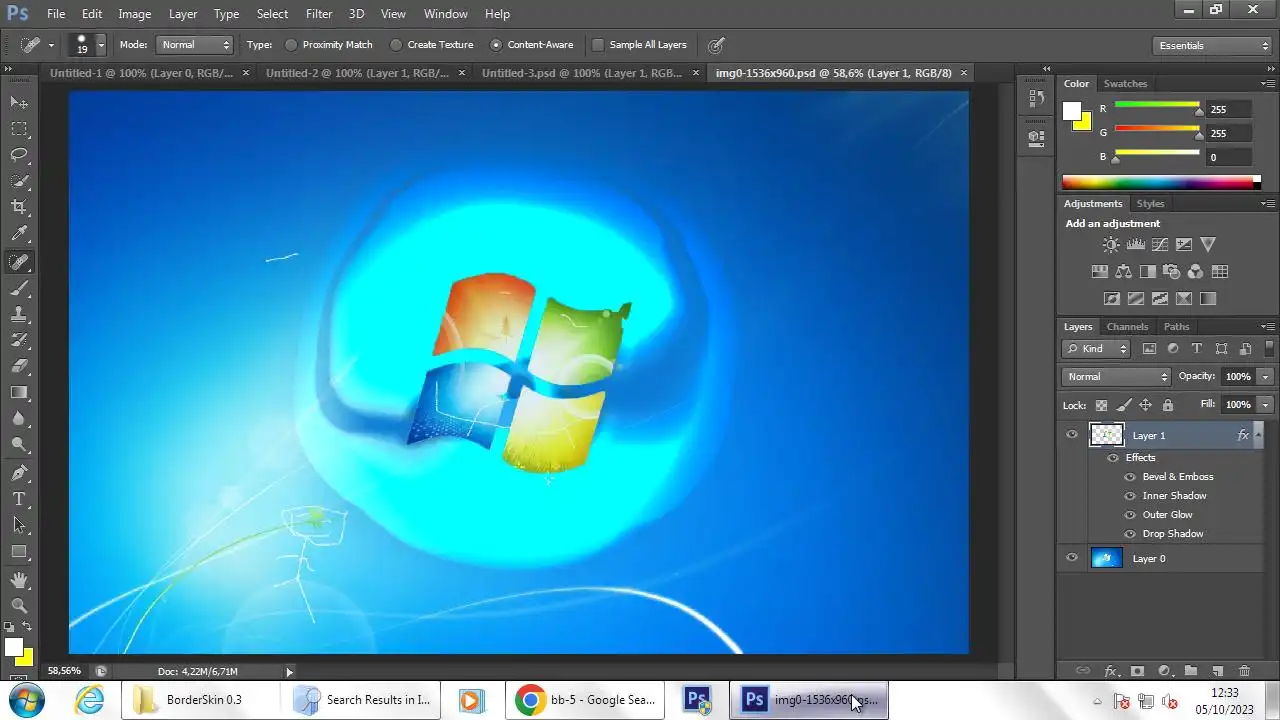Open the Essentials workspace dropdown
Viewport: 1280px width, 720px height.
click(x=1211, y=45)
